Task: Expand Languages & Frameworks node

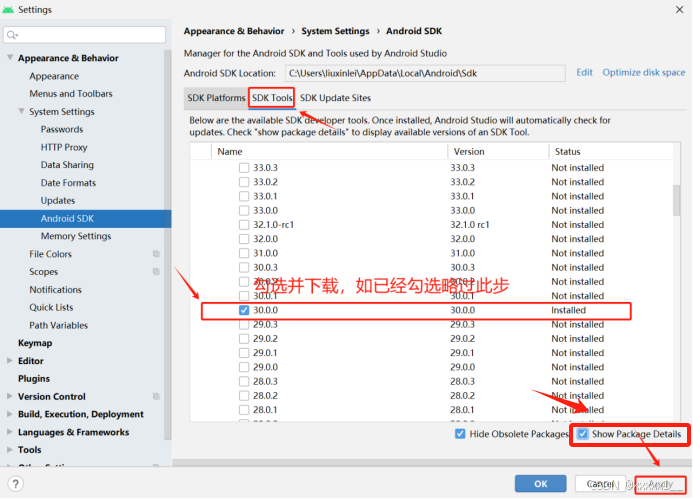Action: point(10,432)
